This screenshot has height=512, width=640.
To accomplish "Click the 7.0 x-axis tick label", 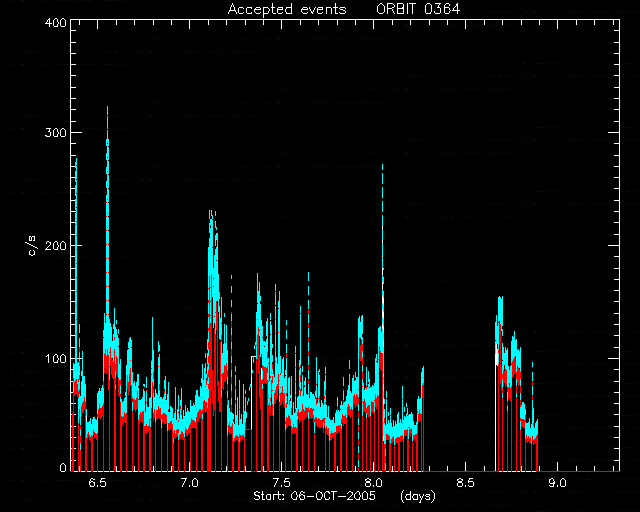I will point(189,483).
